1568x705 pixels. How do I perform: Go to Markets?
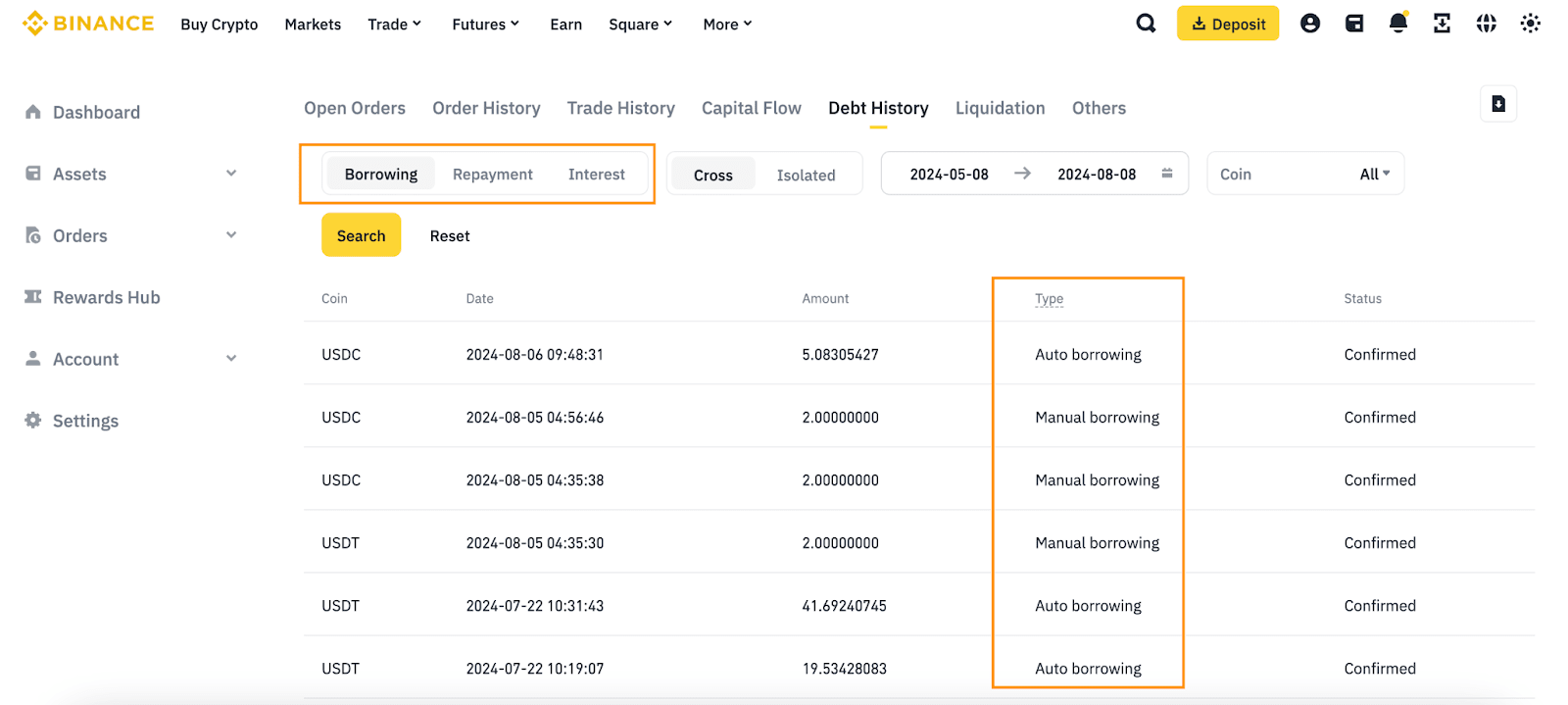coord(313,25)
